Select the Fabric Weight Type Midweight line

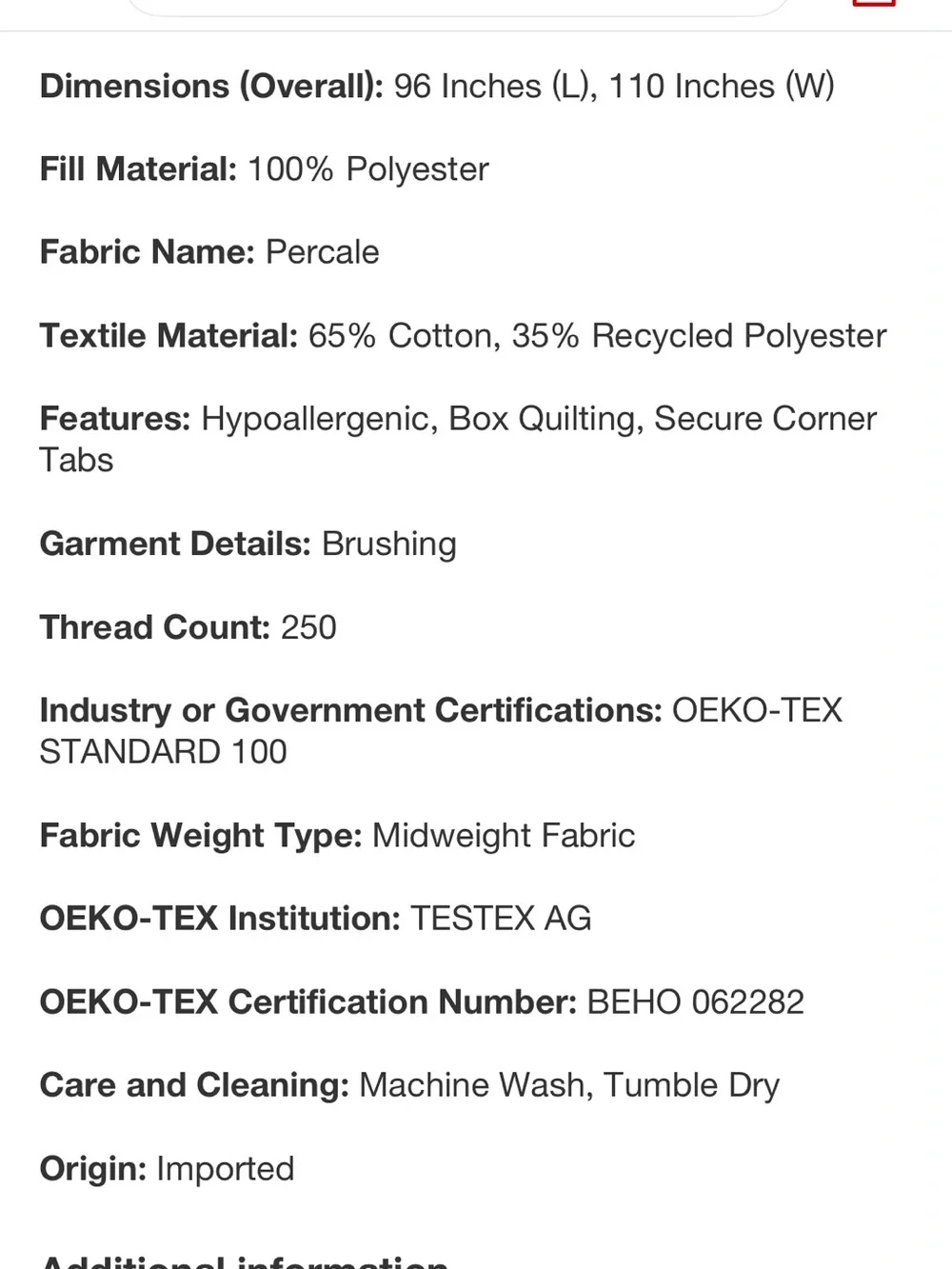[337, 836]
